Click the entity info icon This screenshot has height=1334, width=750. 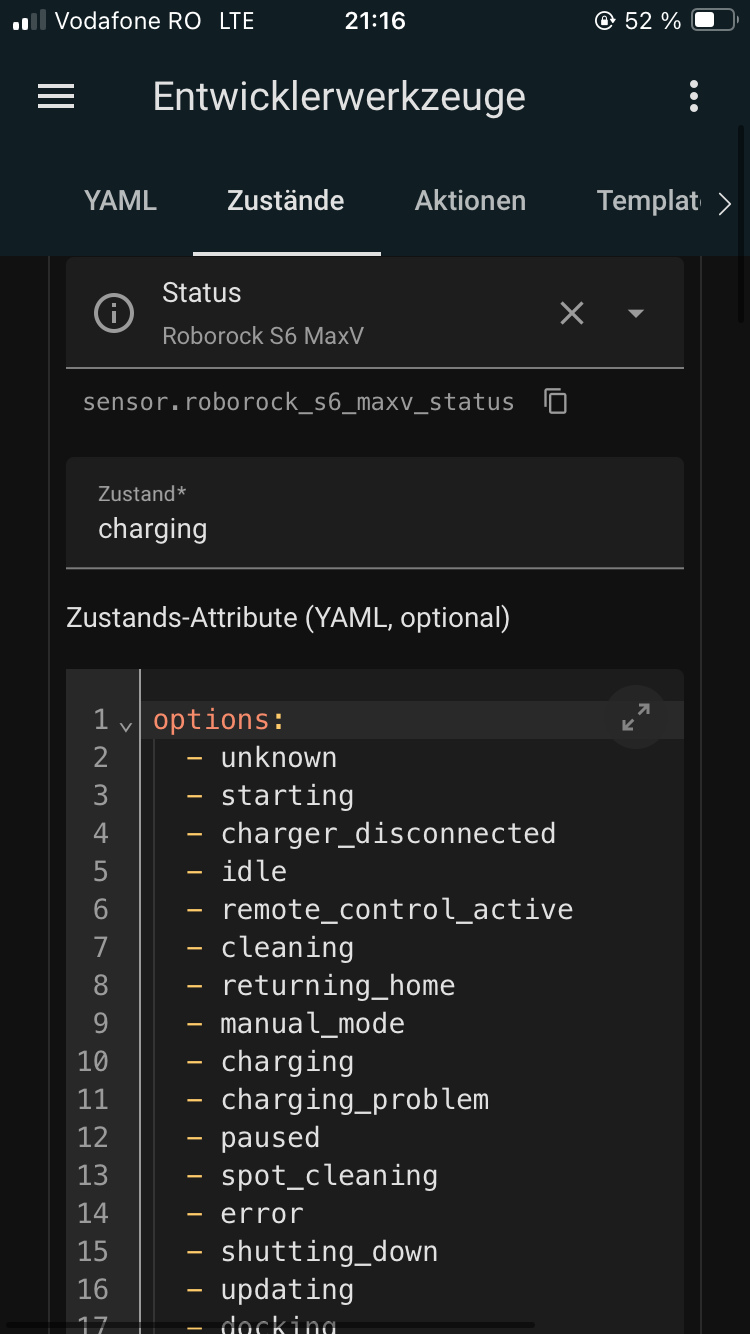pyautogui.click(x=113, y=313)
